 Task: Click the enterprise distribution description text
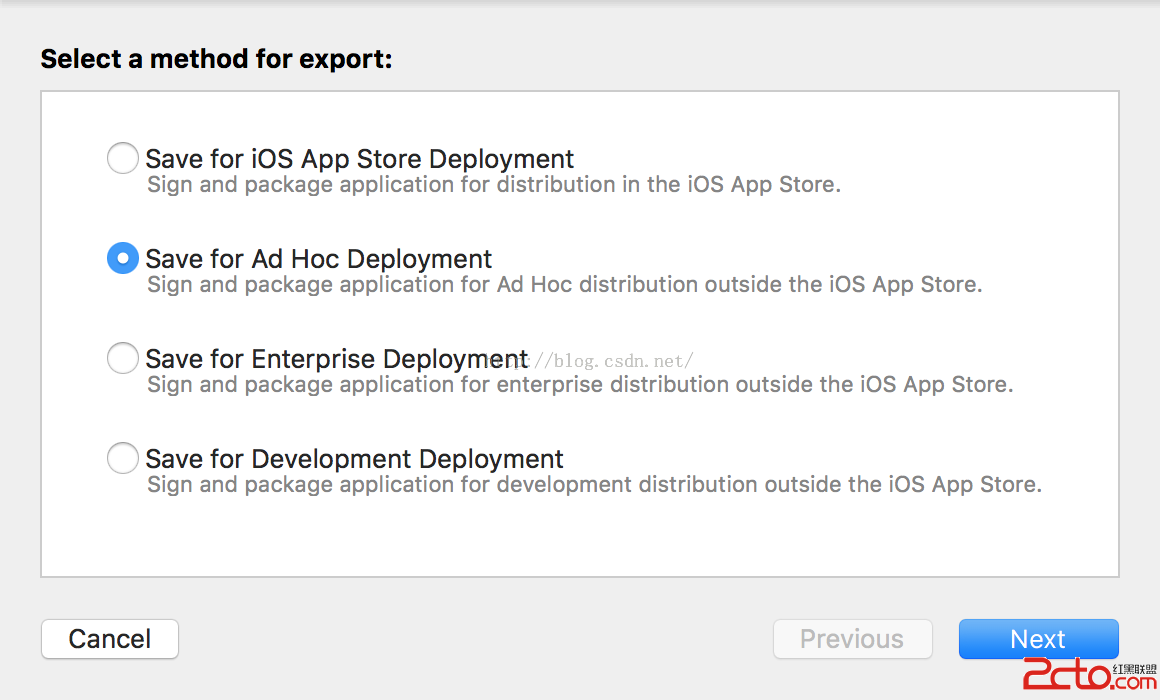(580, 385)
